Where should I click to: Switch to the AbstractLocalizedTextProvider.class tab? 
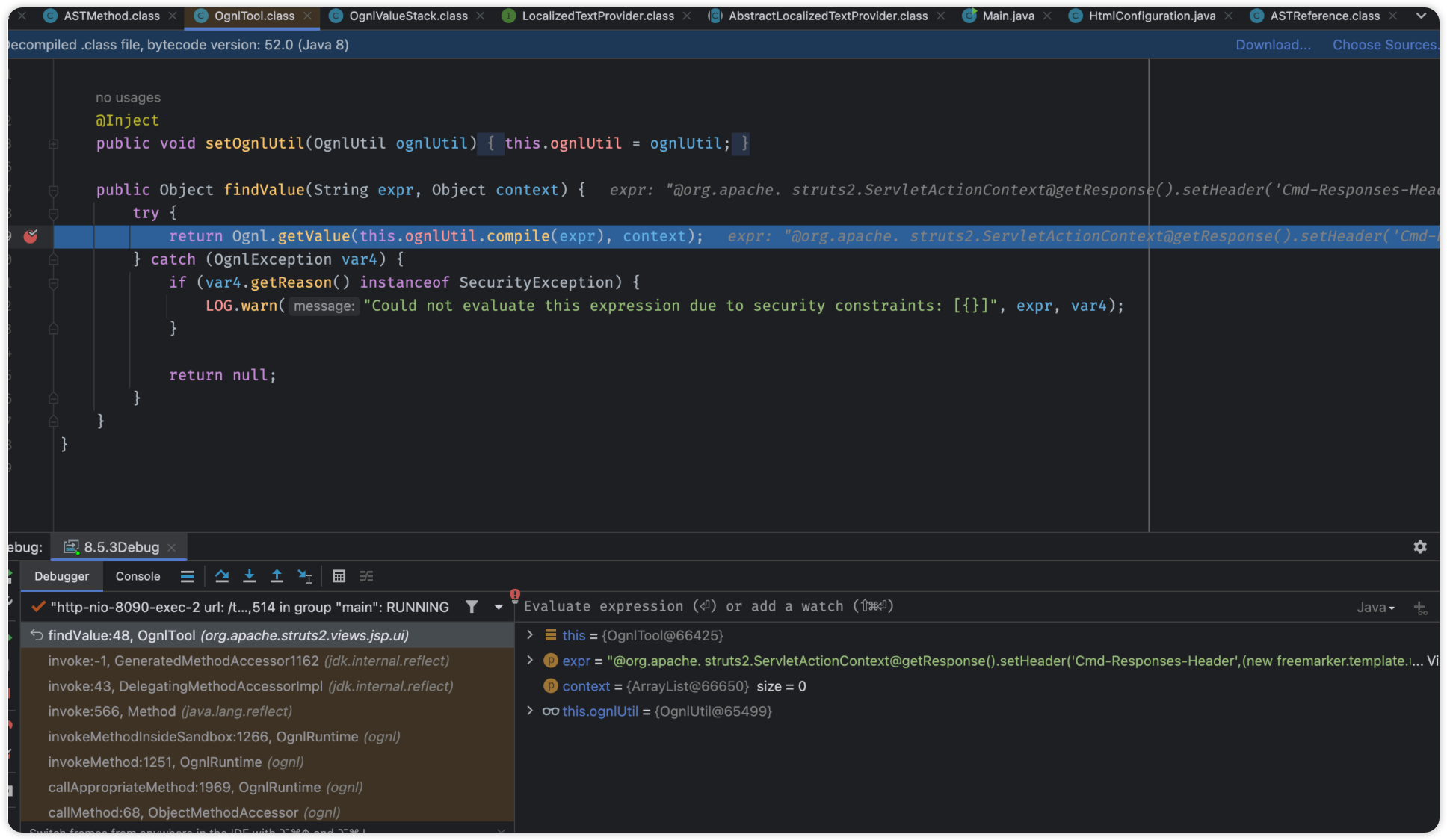[x=827, y=16]
